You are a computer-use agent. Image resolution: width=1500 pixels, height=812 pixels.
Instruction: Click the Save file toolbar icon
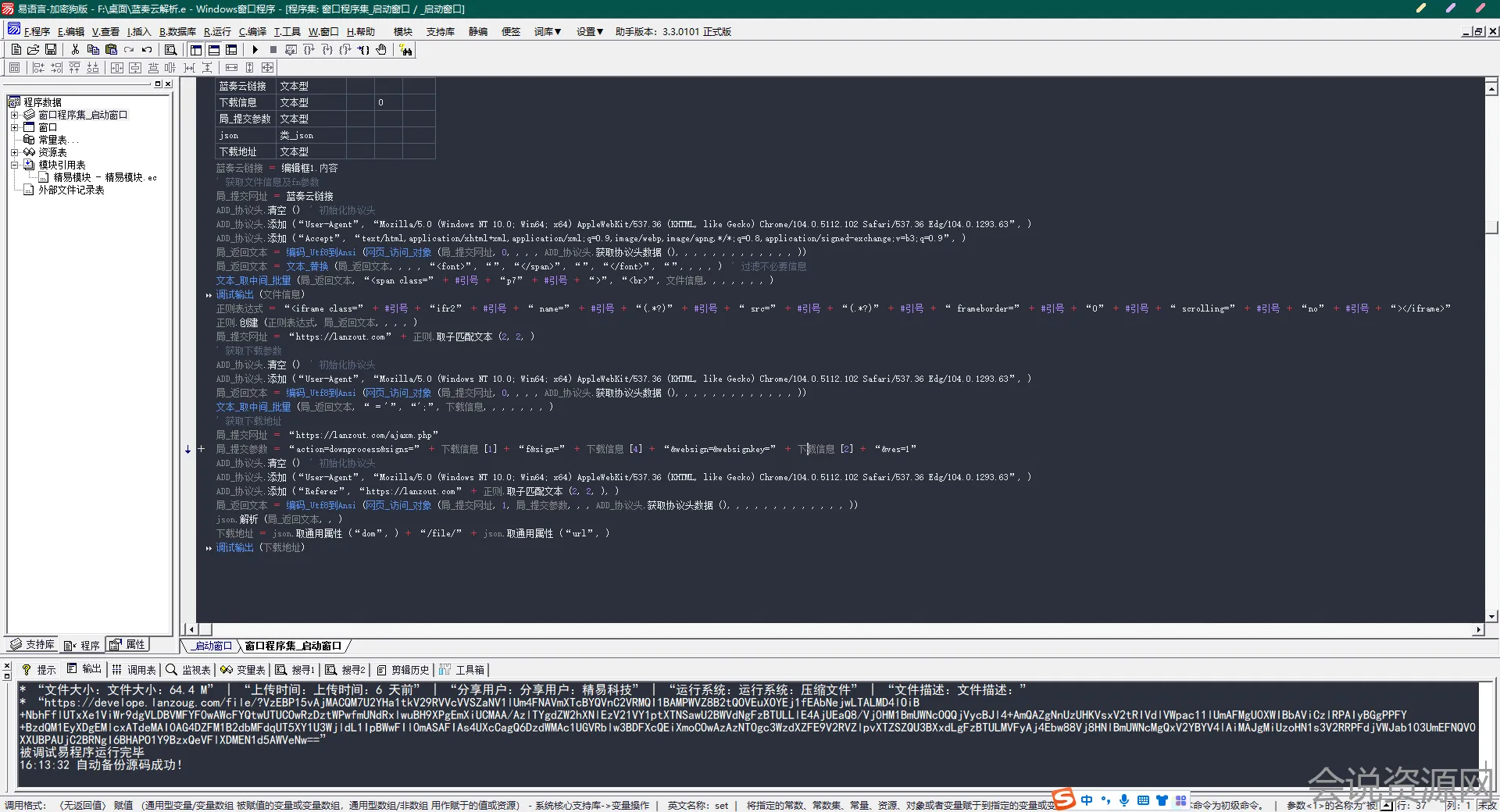coord(51,50)
